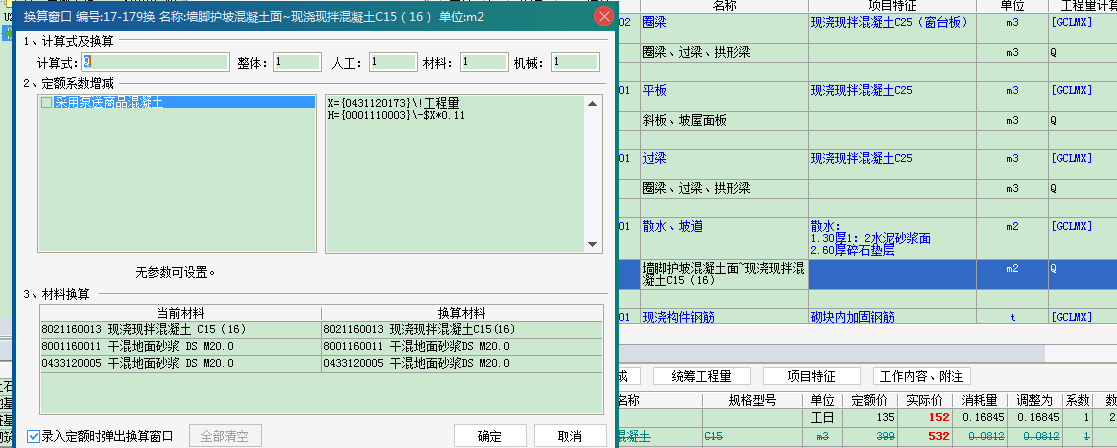Click 定额价 value 135

point(870,417)
